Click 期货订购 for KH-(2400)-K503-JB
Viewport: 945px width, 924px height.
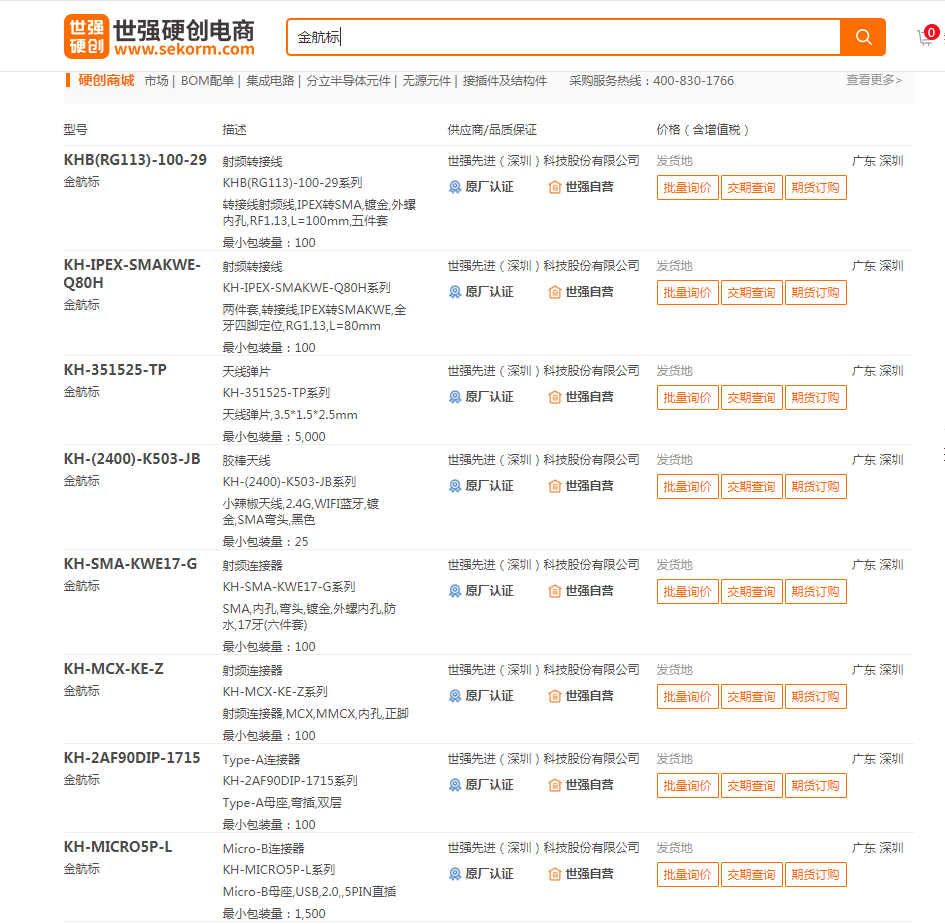[x=815, y=486]
